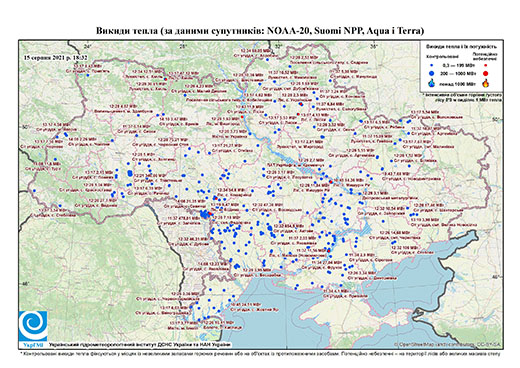
Task: Click the 36° longitude label at top
Action: click(374, 46)
